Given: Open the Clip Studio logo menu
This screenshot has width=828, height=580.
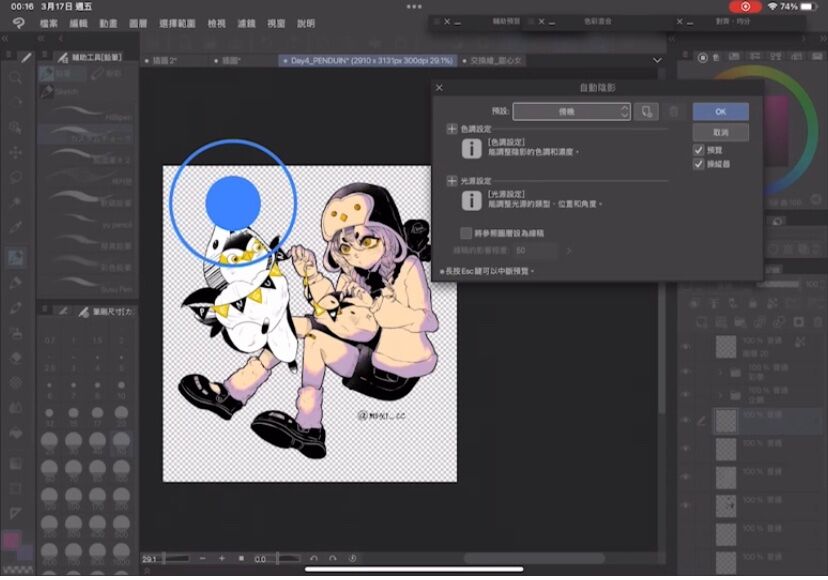Looking at the screenshot, I should click(x=18, y=23).
